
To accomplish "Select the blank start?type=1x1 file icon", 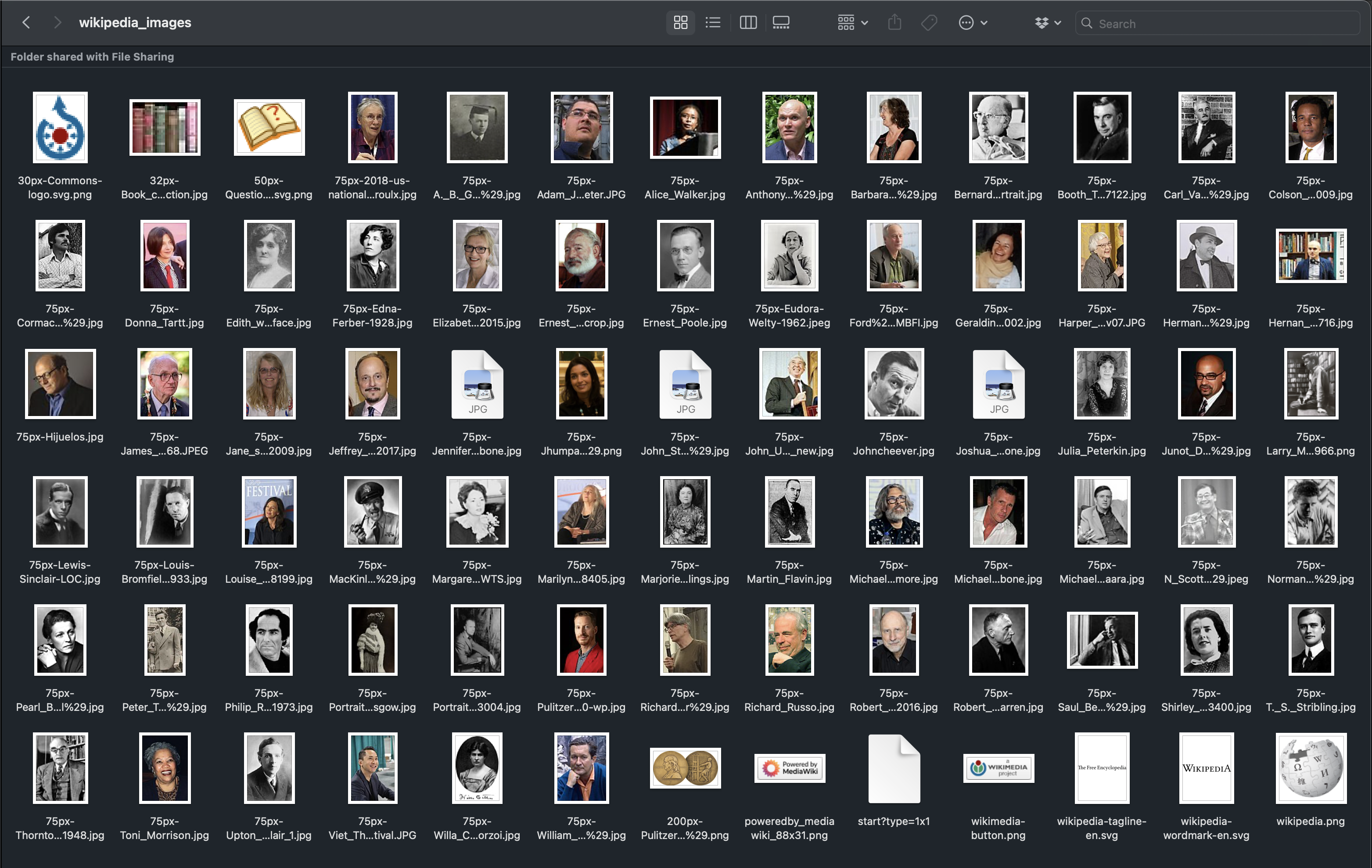I will click(x=894, y=768).
